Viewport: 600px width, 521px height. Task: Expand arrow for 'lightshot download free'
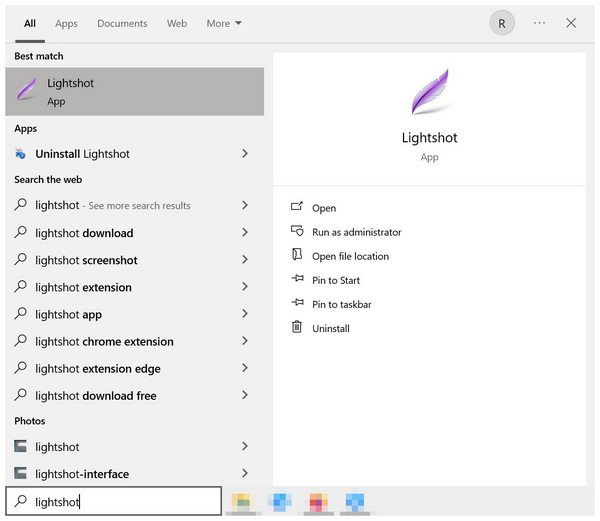(245, 395)
